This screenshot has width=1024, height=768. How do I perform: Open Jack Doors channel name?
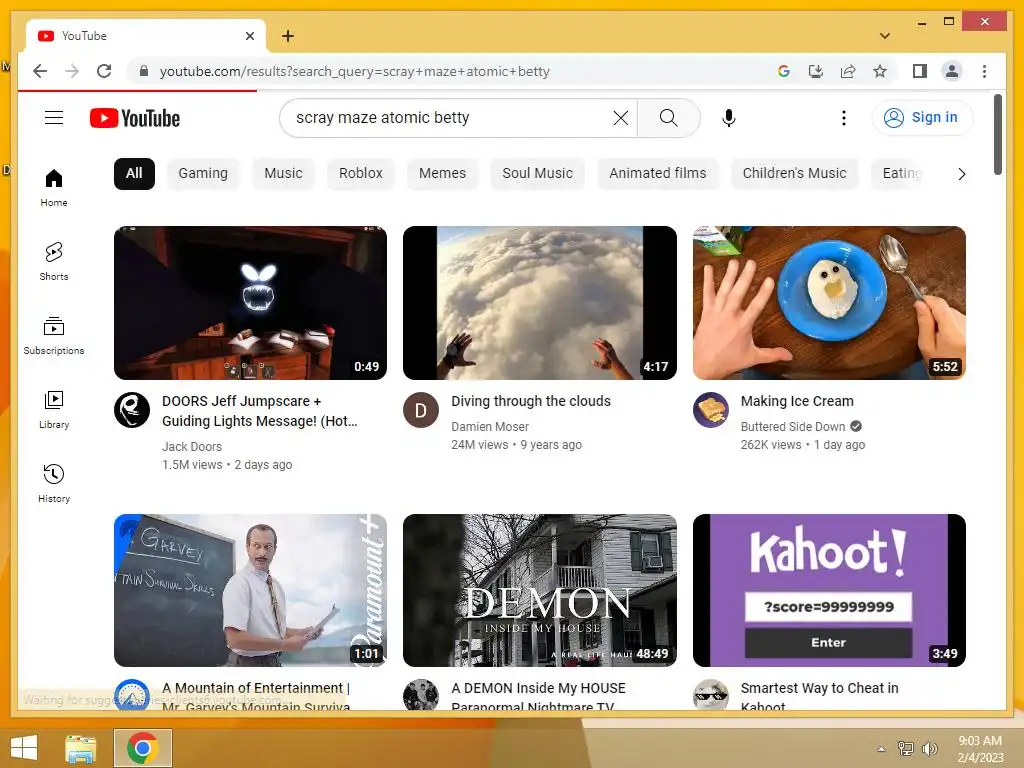pos(192,447)
